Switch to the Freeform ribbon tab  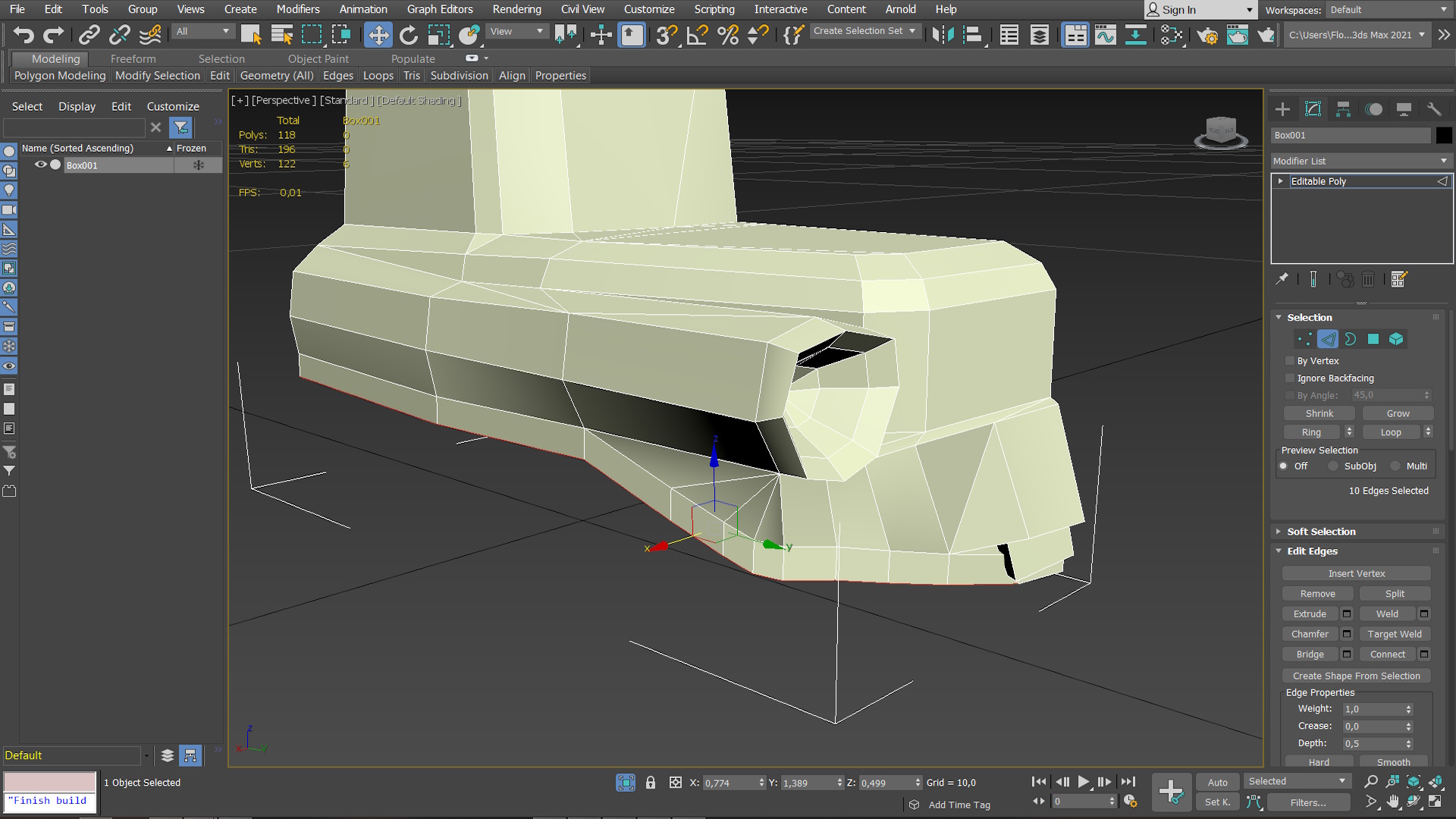[133, 58]
